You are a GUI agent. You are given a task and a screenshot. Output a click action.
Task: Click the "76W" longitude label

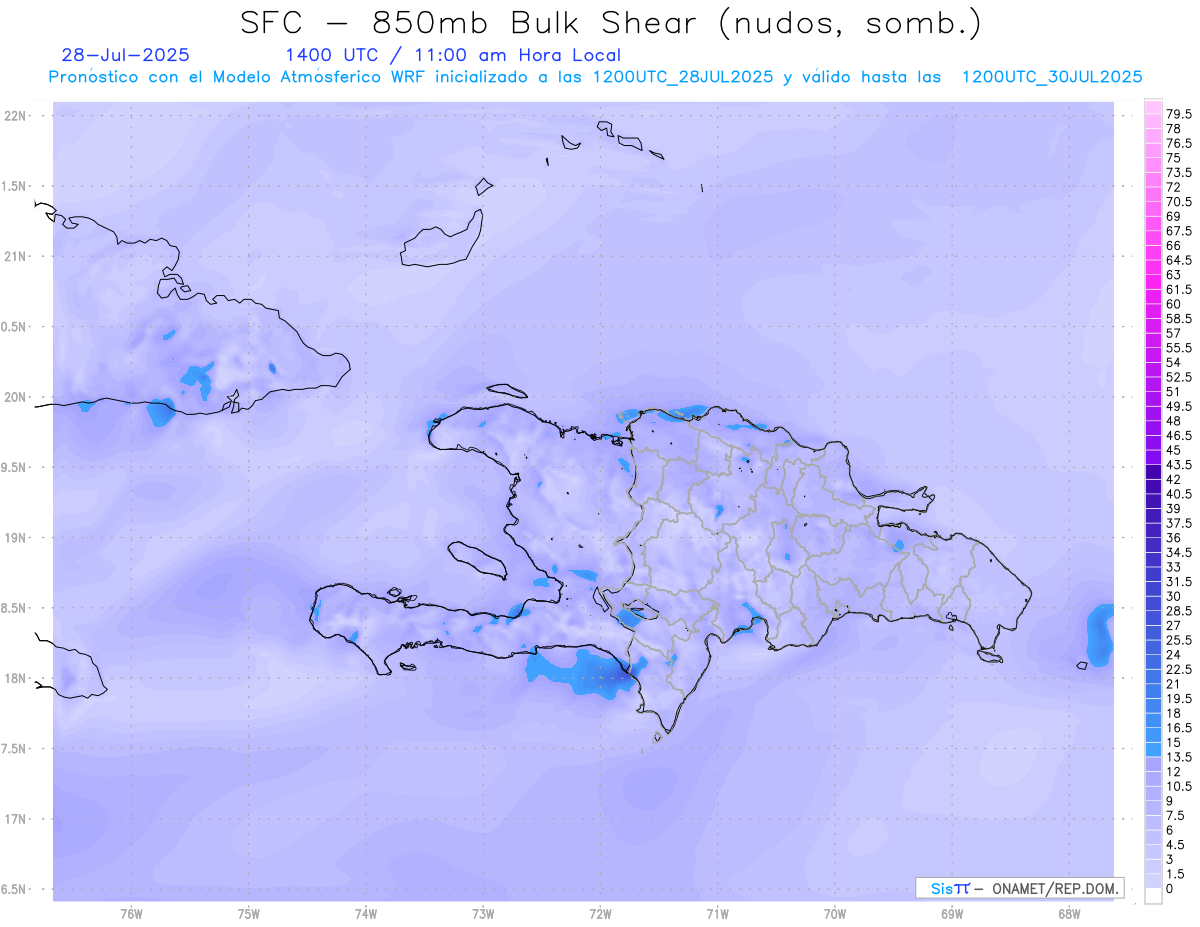pyautogui.click(x=131, y=914)
